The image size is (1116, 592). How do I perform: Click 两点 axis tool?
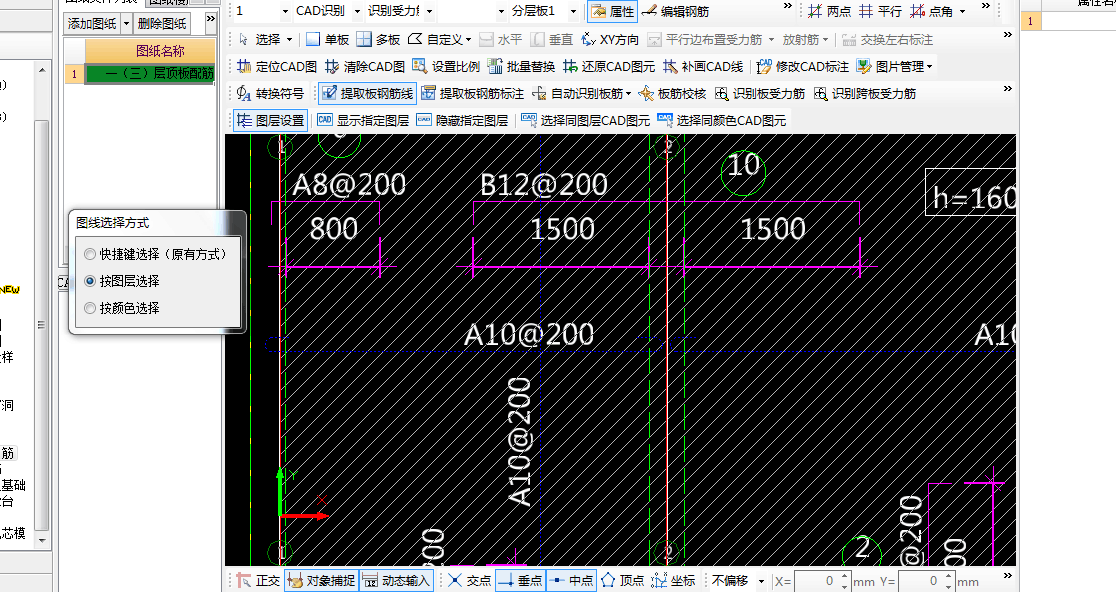click(x=829, y=11)
